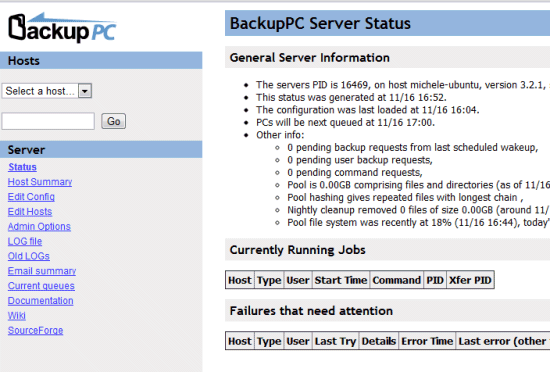Click the 'Pool hashing gives repeated files' line
The height and width of the screenshot is (372, 550).
(405, 197)
